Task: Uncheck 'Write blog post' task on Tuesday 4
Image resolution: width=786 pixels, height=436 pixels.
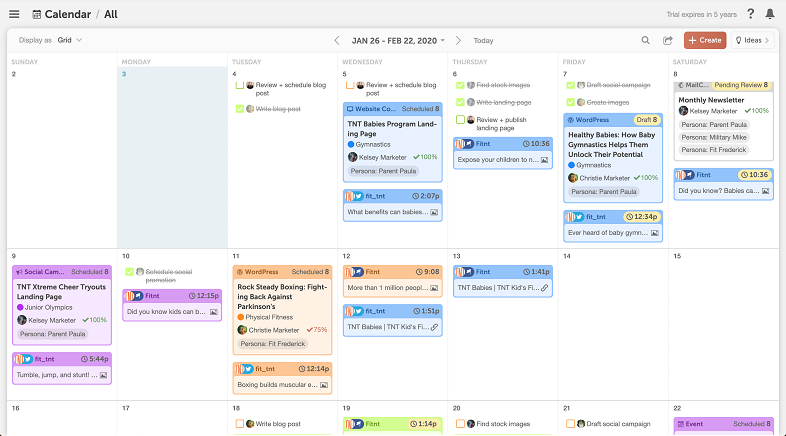Action: (x=240, y=109)
